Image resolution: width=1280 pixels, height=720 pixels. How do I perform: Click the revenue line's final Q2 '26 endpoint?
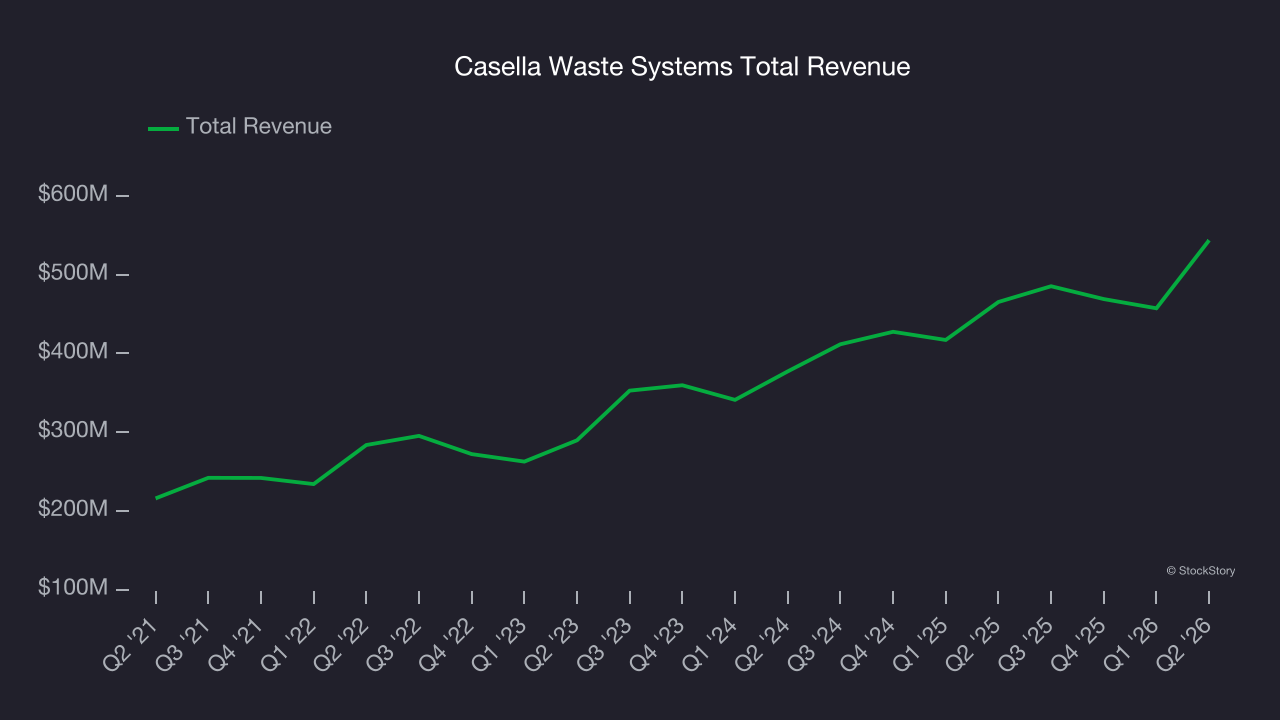tap(1208, 241)
